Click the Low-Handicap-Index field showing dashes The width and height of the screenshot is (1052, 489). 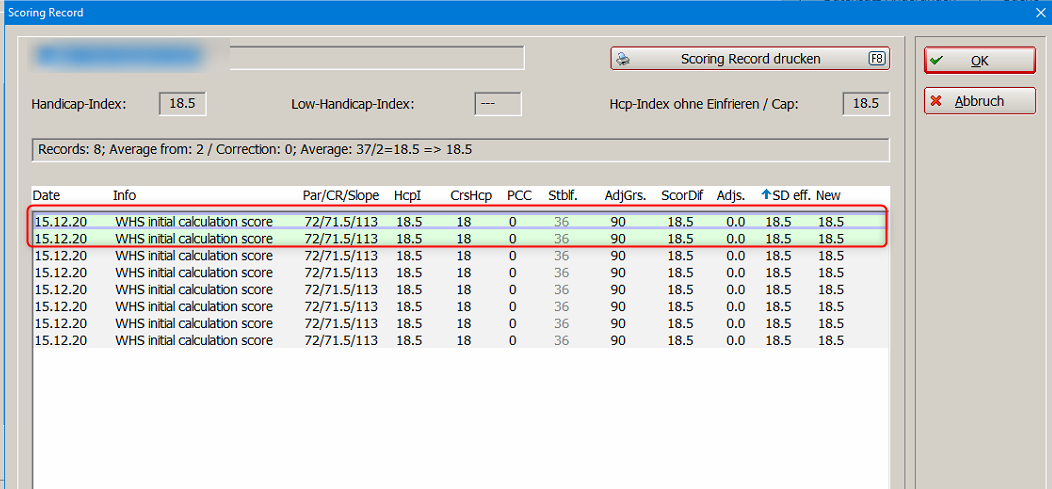coord(497,104)
